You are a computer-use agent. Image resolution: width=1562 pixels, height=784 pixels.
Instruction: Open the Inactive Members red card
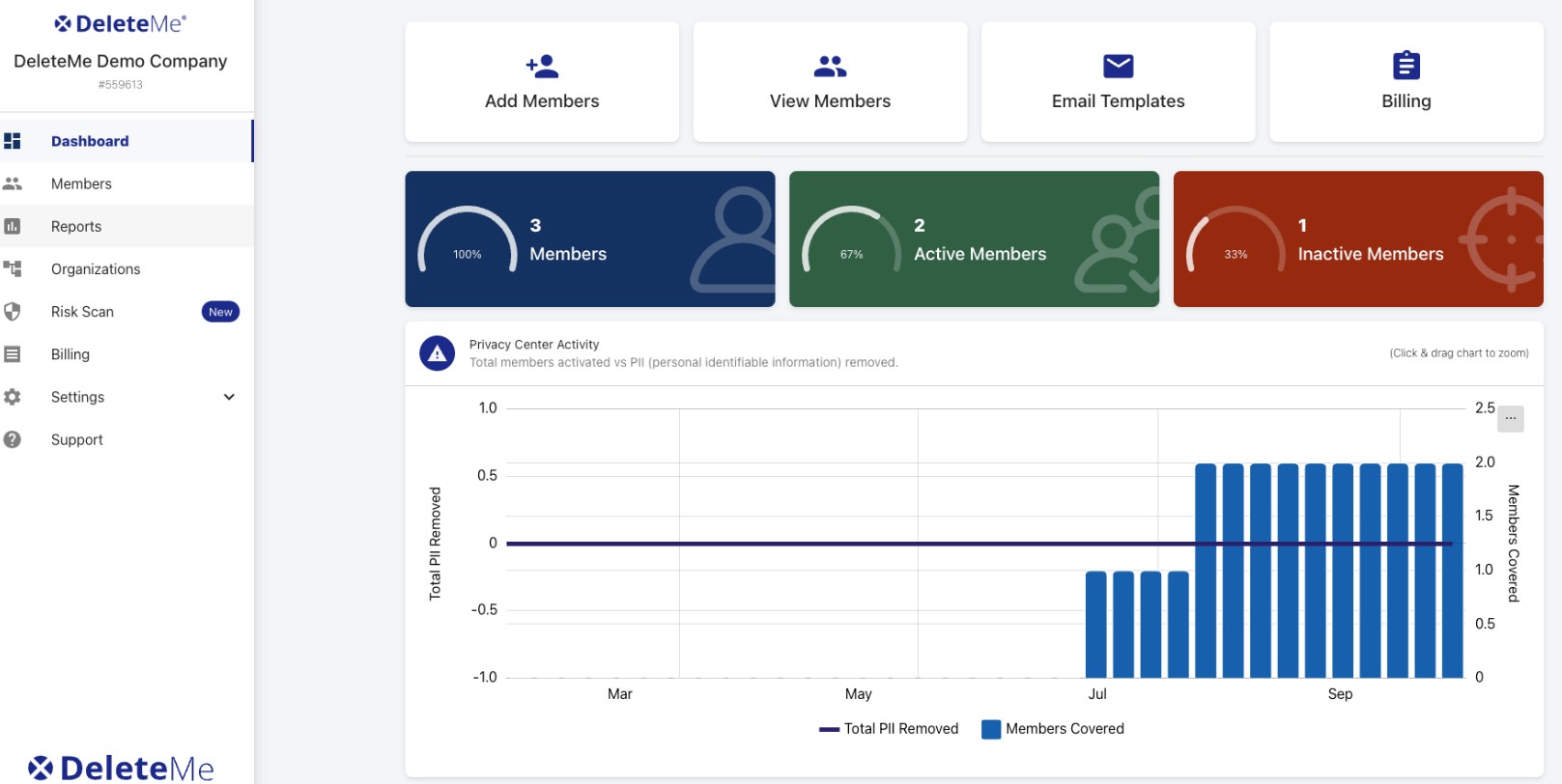coord(1357,239)
